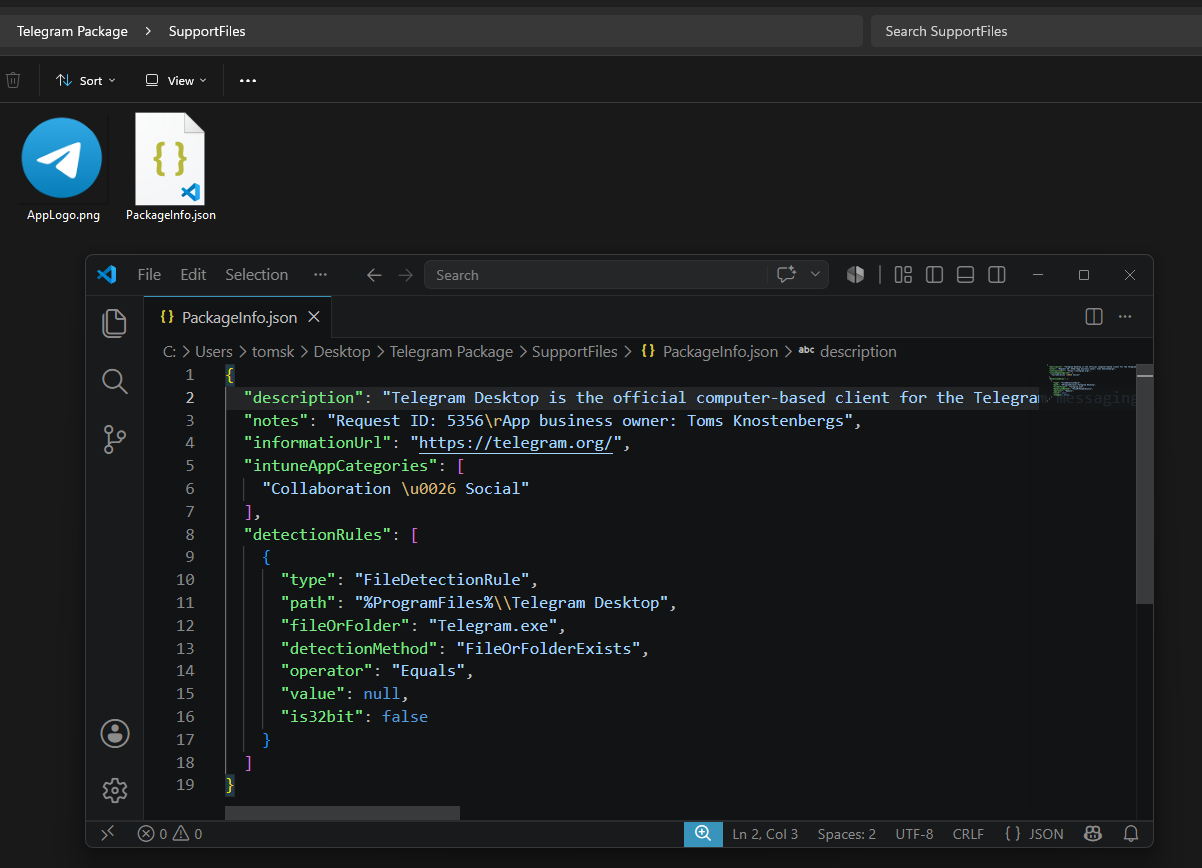Click the VS Code logo in title bar
Screen dimensions: 1202x868
(x=107, y=274)
